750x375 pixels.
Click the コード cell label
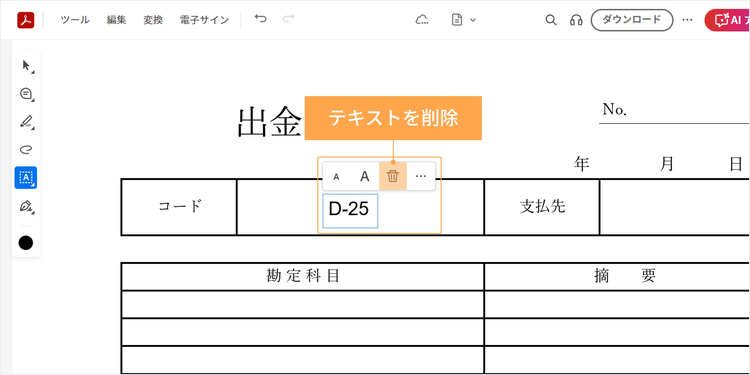[180, 206]
